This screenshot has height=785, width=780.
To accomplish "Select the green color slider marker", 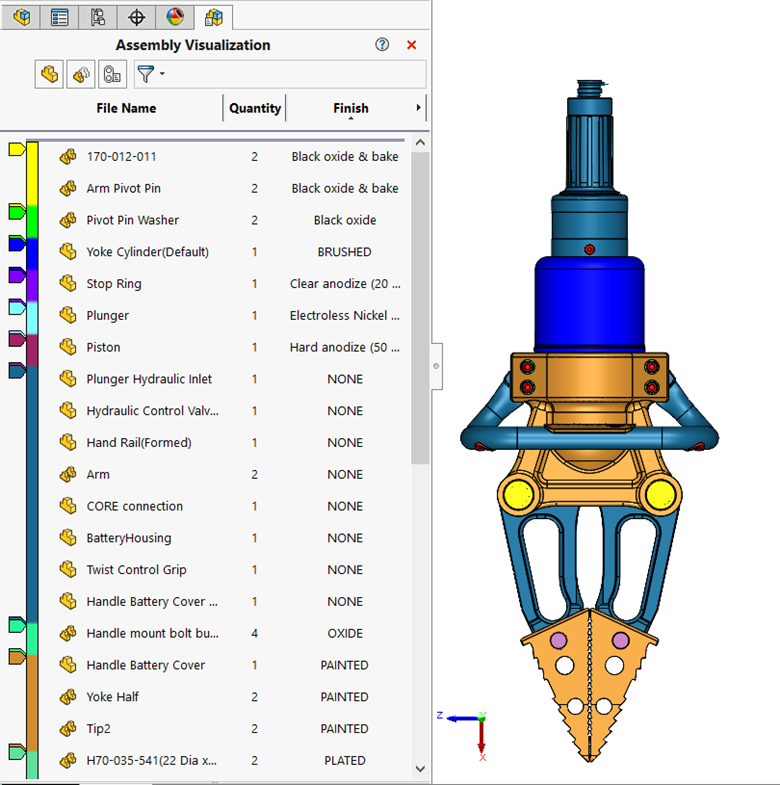I will point(17,212).
